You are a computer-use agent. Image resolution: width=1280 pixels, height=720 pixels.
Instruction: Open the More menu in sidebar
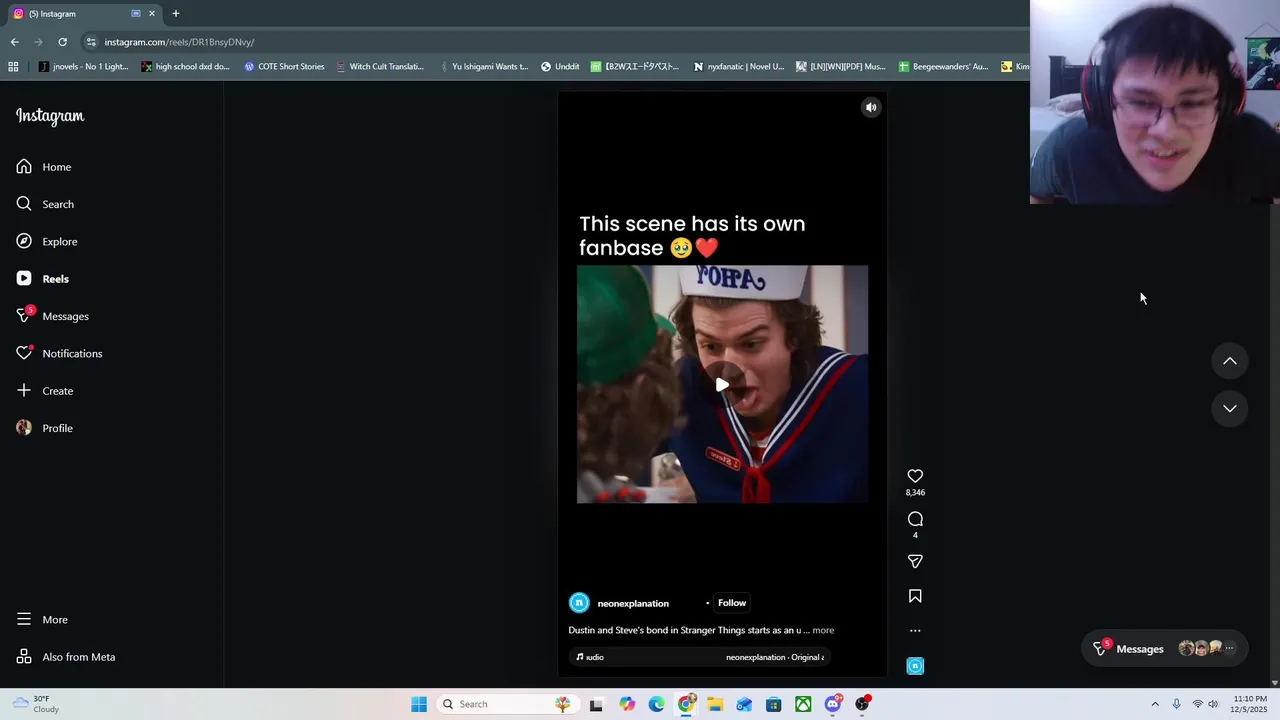tap(42, 620)
